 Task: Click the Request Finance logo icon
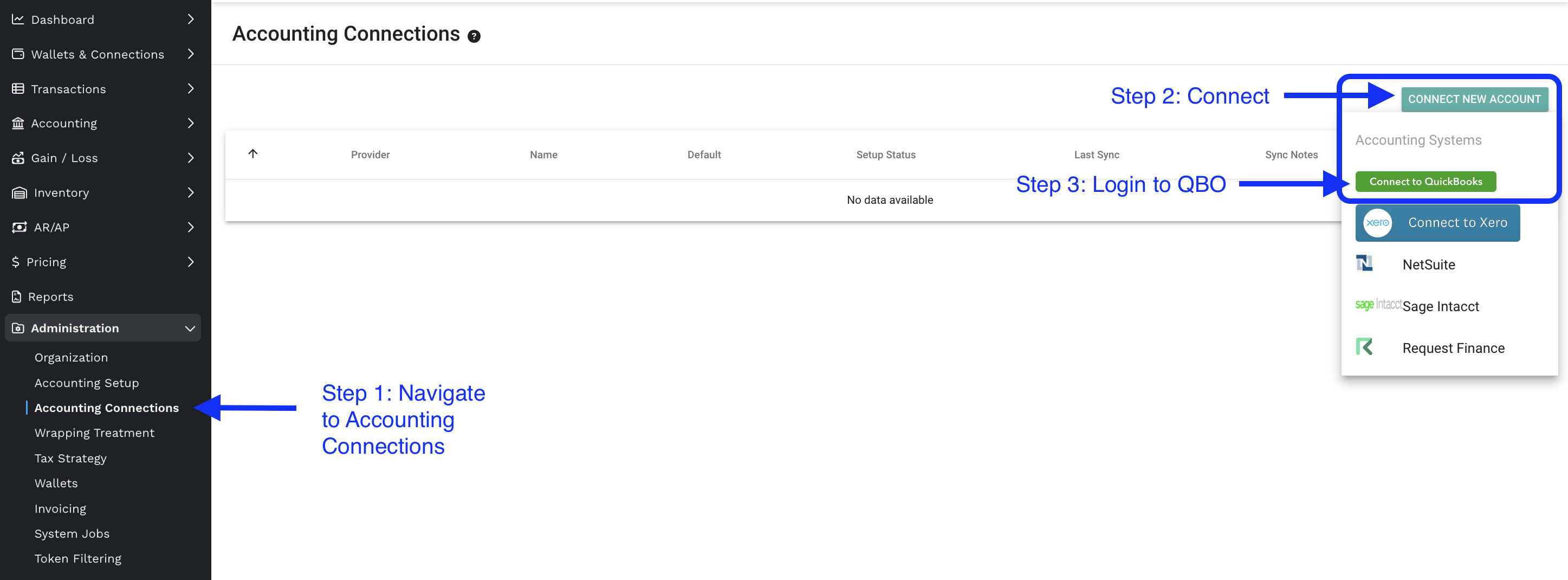(x=1364, y=347)
